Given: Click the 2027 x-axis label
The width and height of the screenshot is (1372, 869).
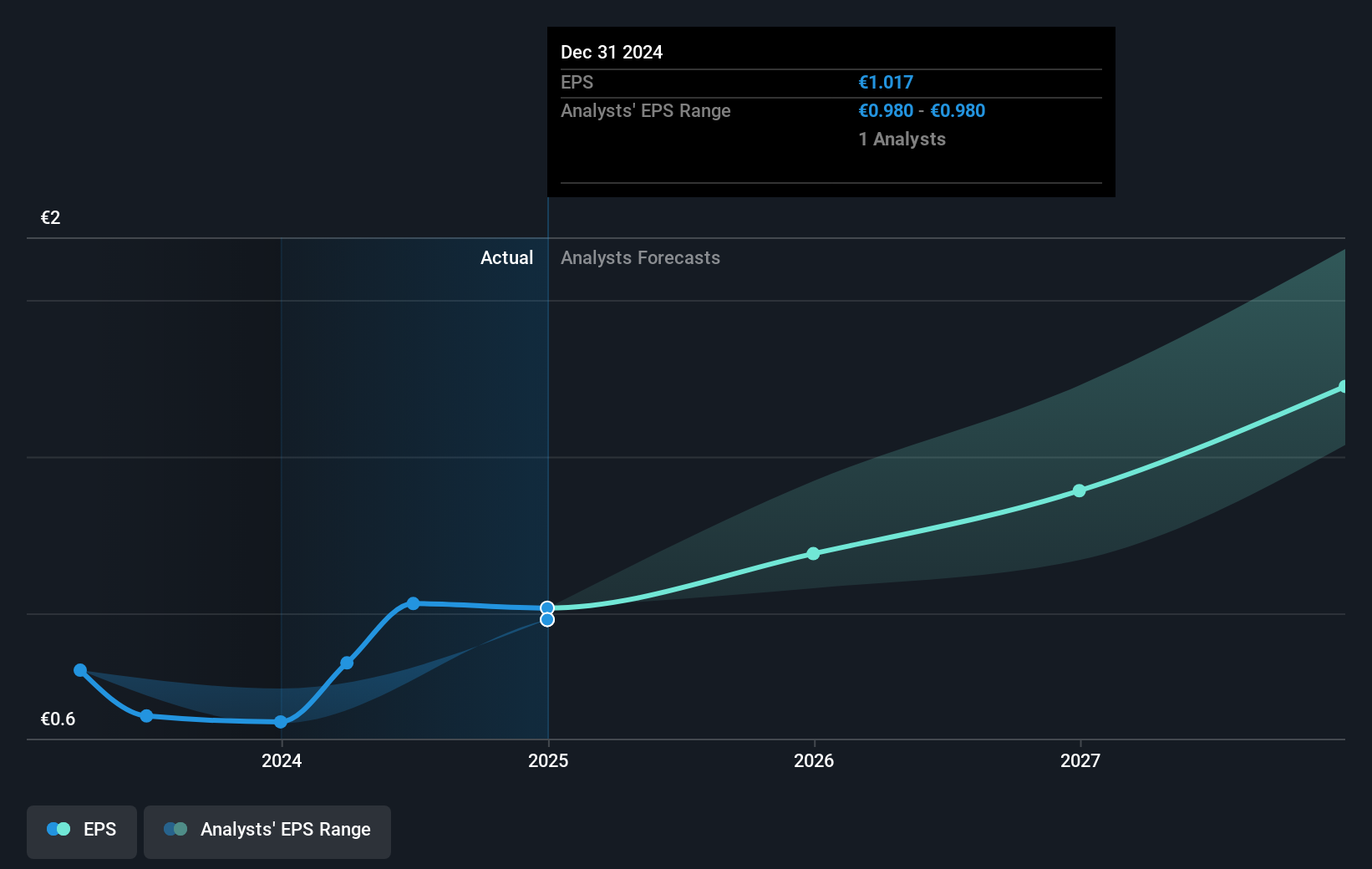Looking at the screenshot, I should (1080, 760).
